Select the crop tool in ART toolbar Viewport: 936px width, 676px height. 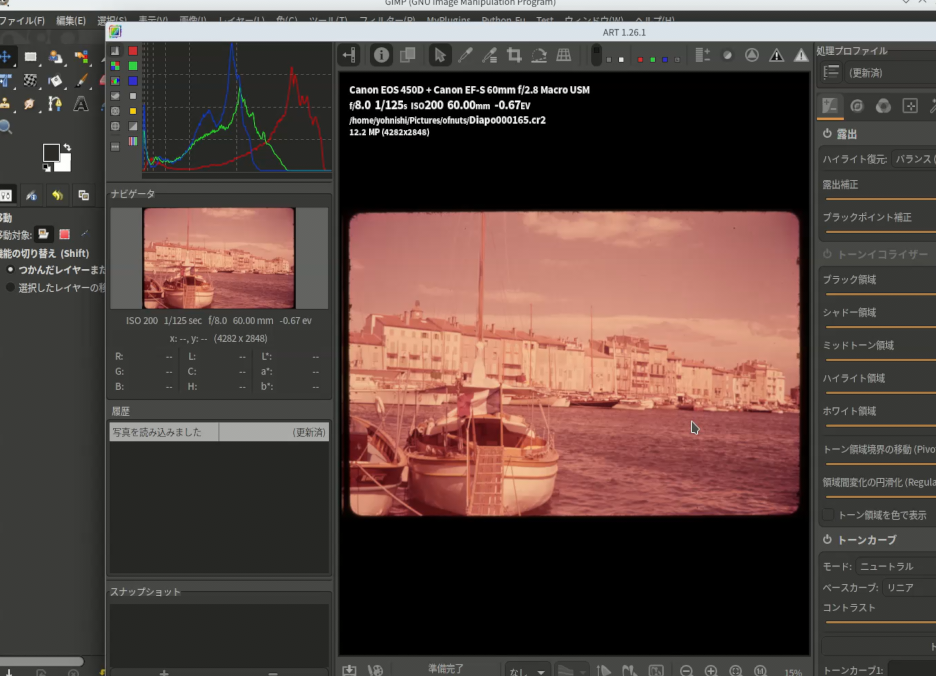[514, 55]
